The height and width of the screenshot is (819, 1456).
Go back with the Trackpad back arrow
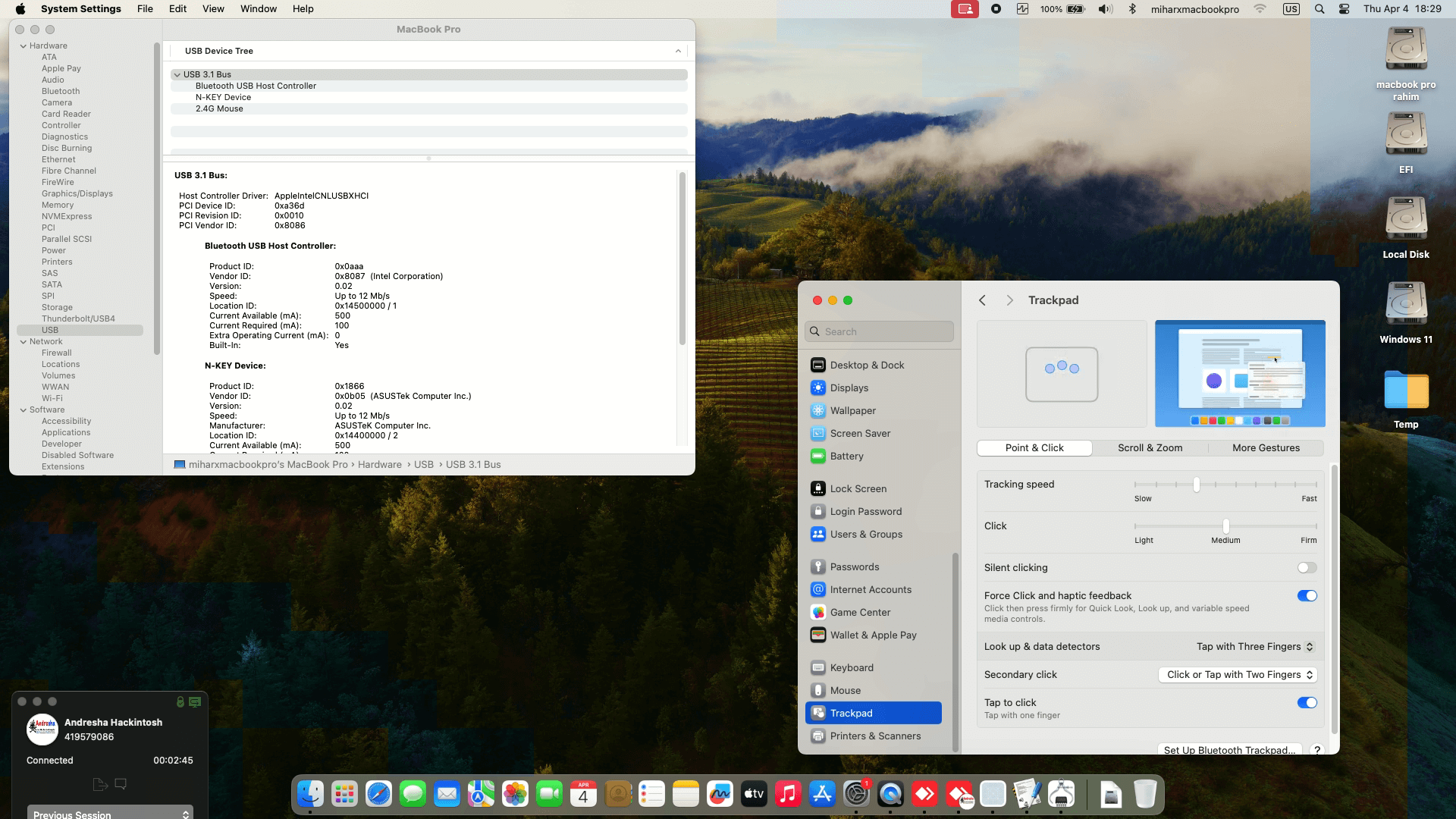click(x=982, y=300)
